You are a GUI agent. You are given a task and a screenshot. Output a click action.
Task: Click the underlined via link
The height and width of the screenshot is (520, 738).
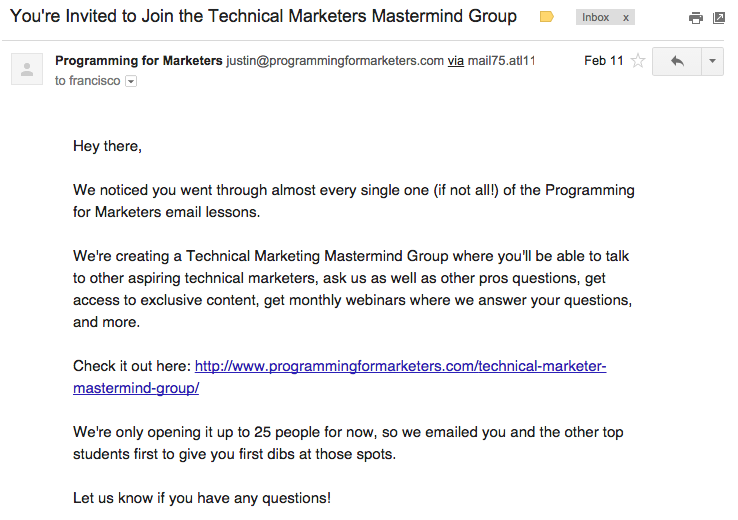[x=456, y=61]
